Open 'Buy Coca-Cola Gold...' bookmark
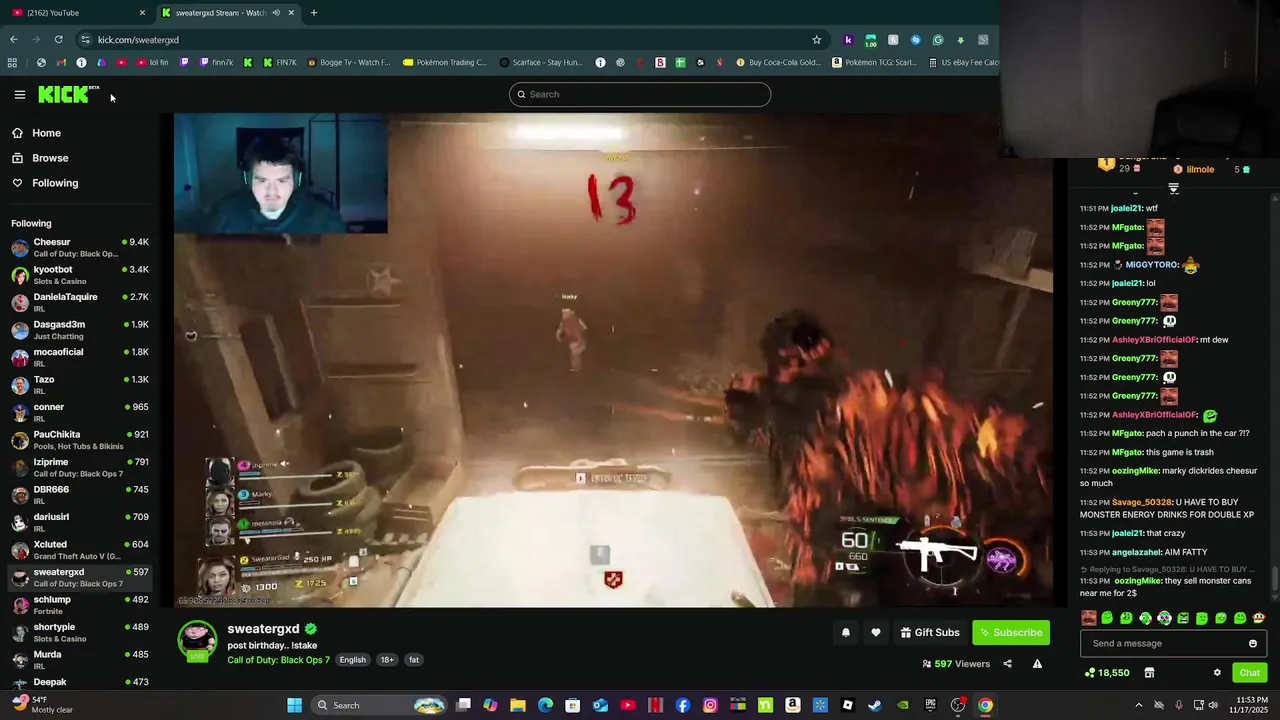This screenshot has height=720, width=1280. [x=778, y=62]
